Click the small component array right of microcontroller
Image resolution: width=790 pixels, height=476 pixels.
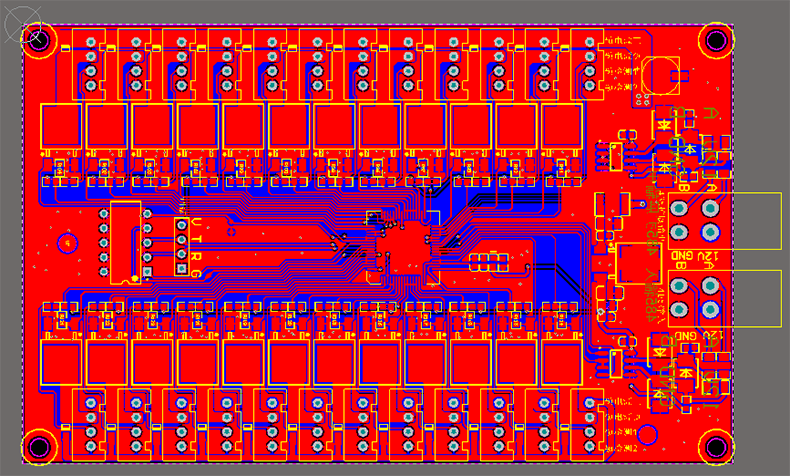pyautogui.click(x=487, y=262)
